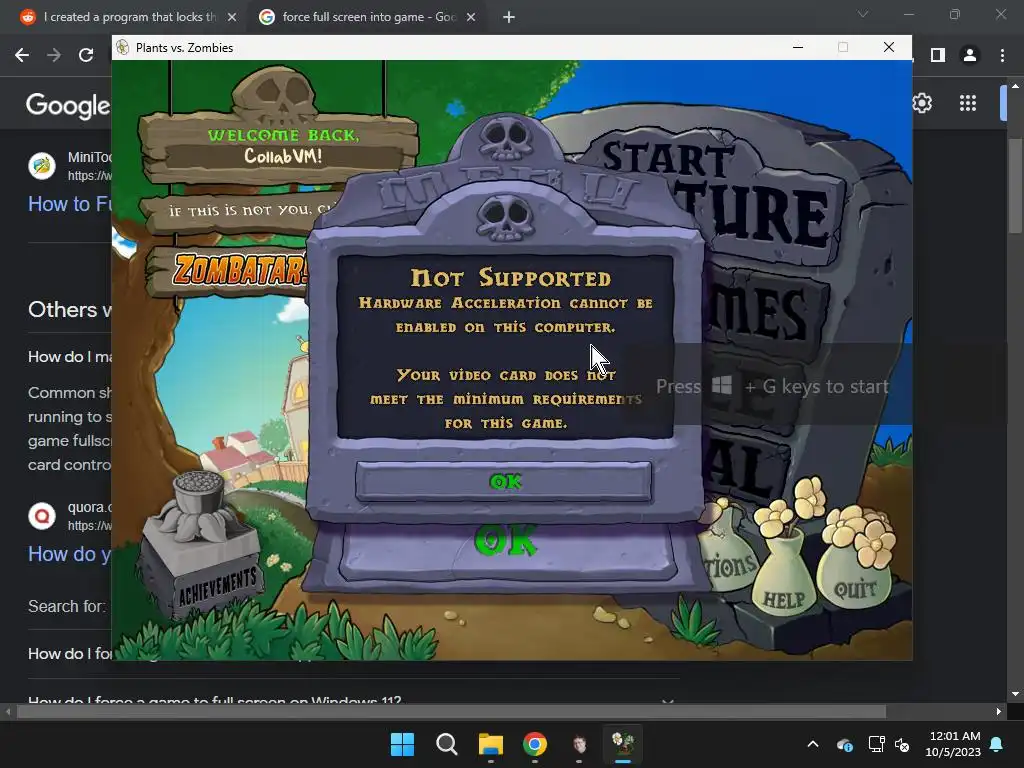Open network status tray icon

point(876,744)
